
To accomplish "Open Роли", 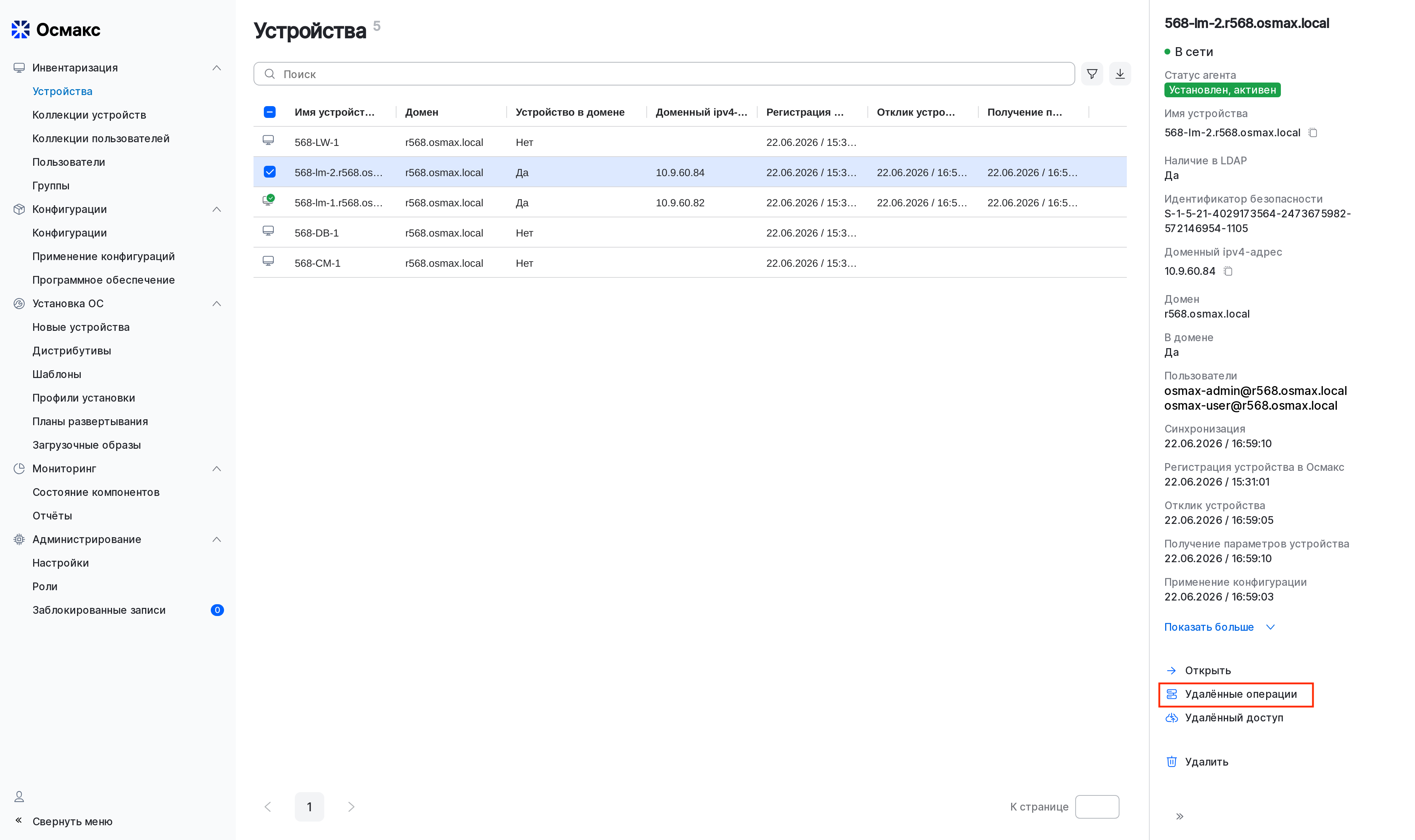I will coord(45,587).
